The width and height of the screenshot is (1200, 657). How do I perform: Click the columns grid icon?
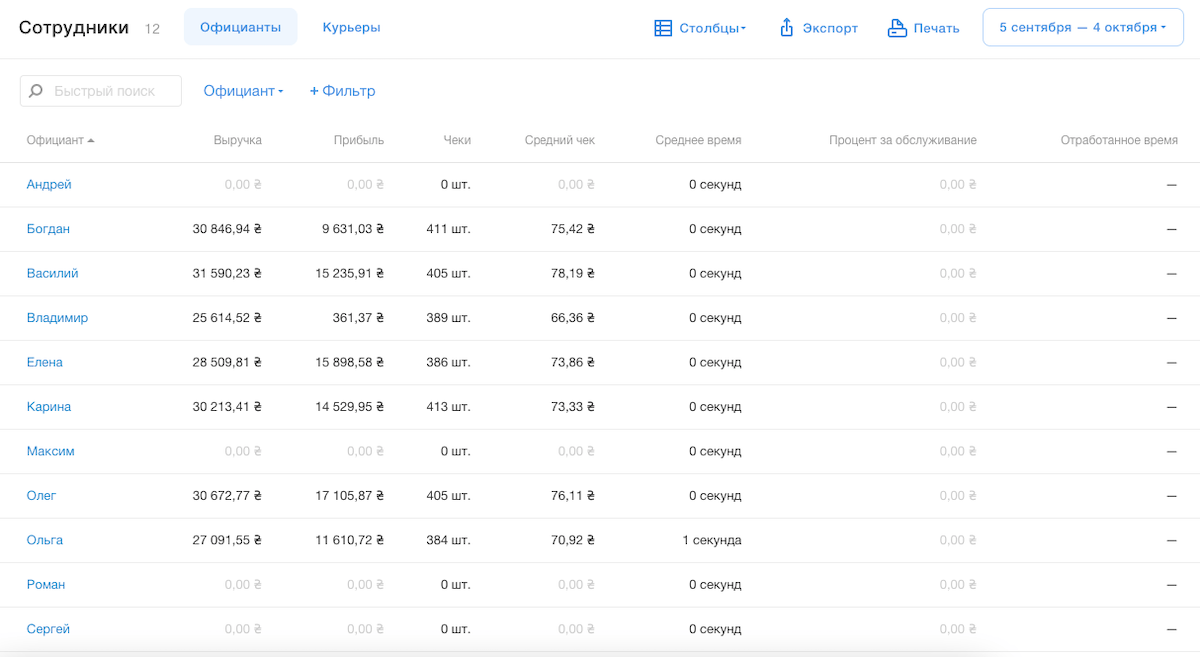(663, 28)
